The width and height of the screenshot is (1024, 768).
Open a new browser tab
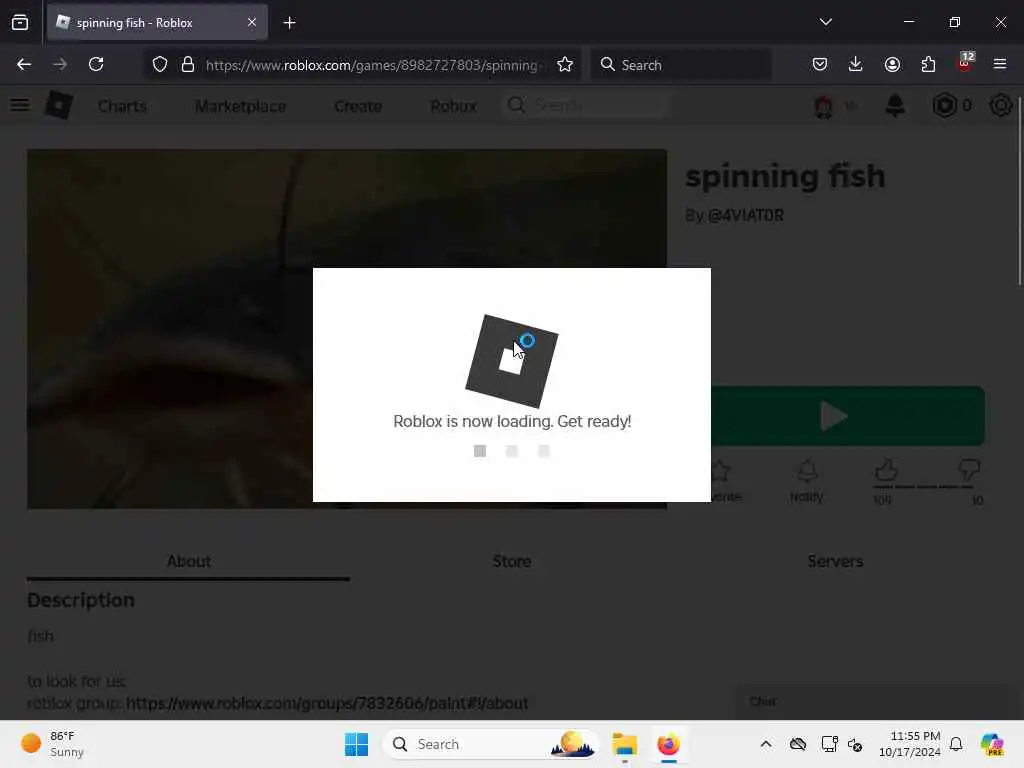[x=289, y=23]
